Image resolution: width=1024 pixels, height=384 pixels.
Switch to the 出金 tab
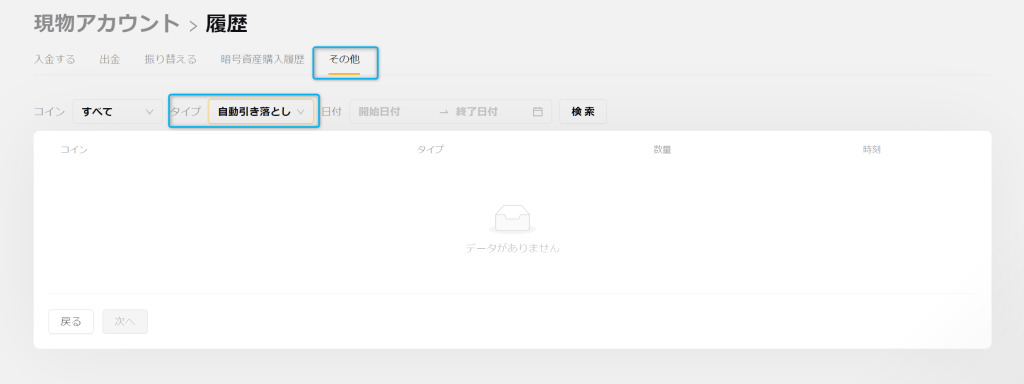(x=110, y=59)
